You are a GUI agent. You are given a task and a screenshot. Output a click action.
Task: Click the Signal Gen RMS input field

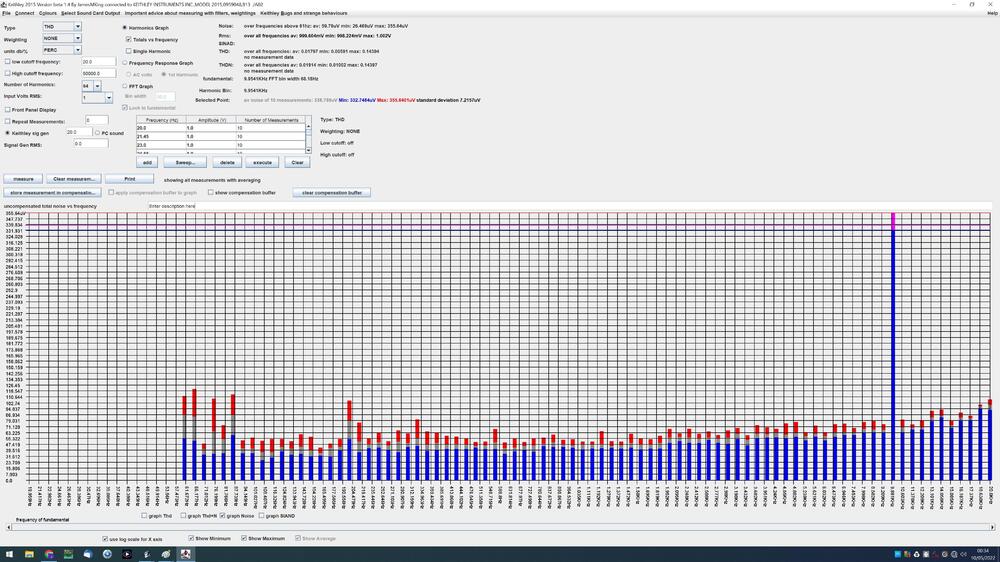point(90,144)
